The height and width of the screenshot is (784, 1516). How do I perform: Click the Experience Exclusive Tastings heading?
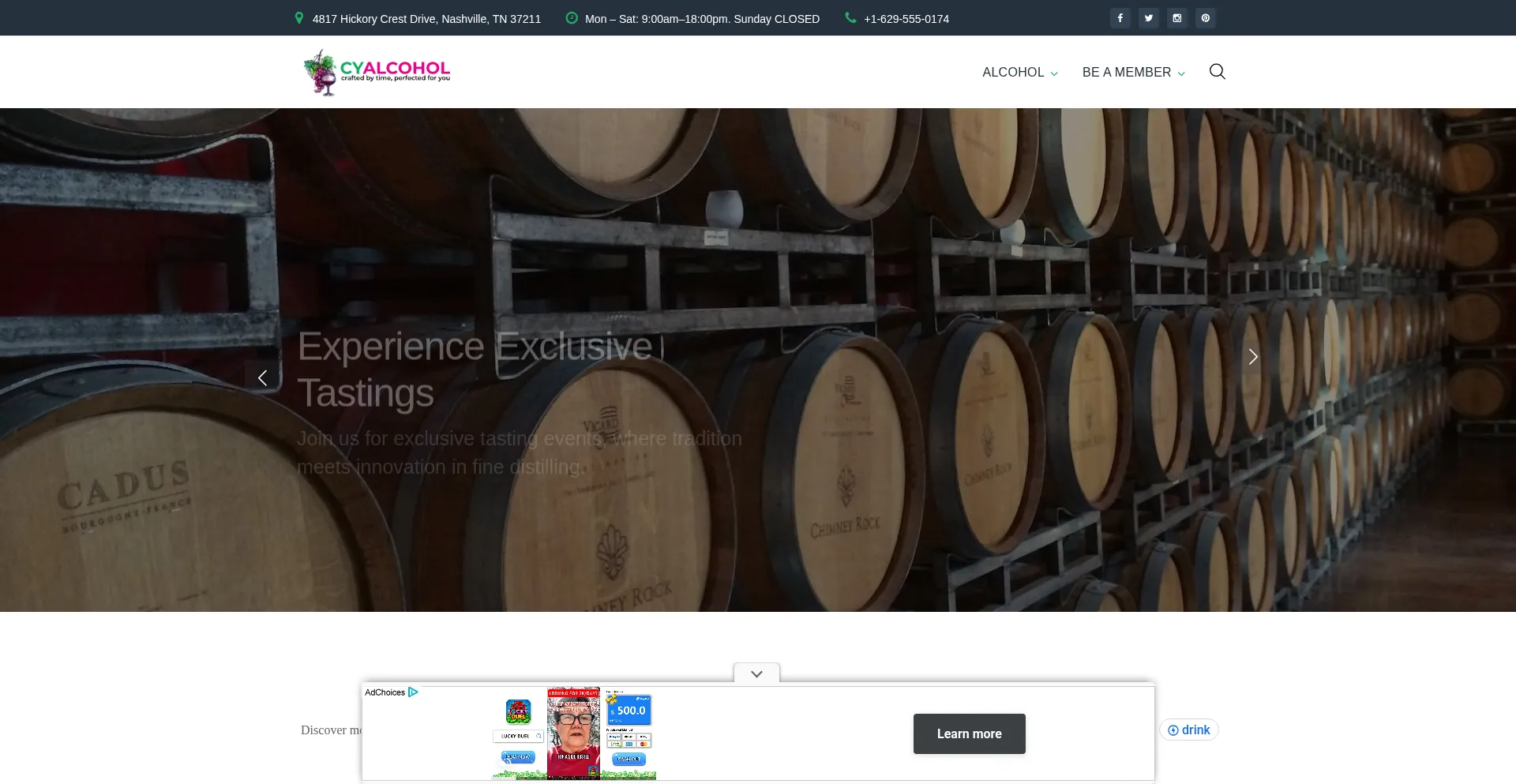click(x=475, y=369)
